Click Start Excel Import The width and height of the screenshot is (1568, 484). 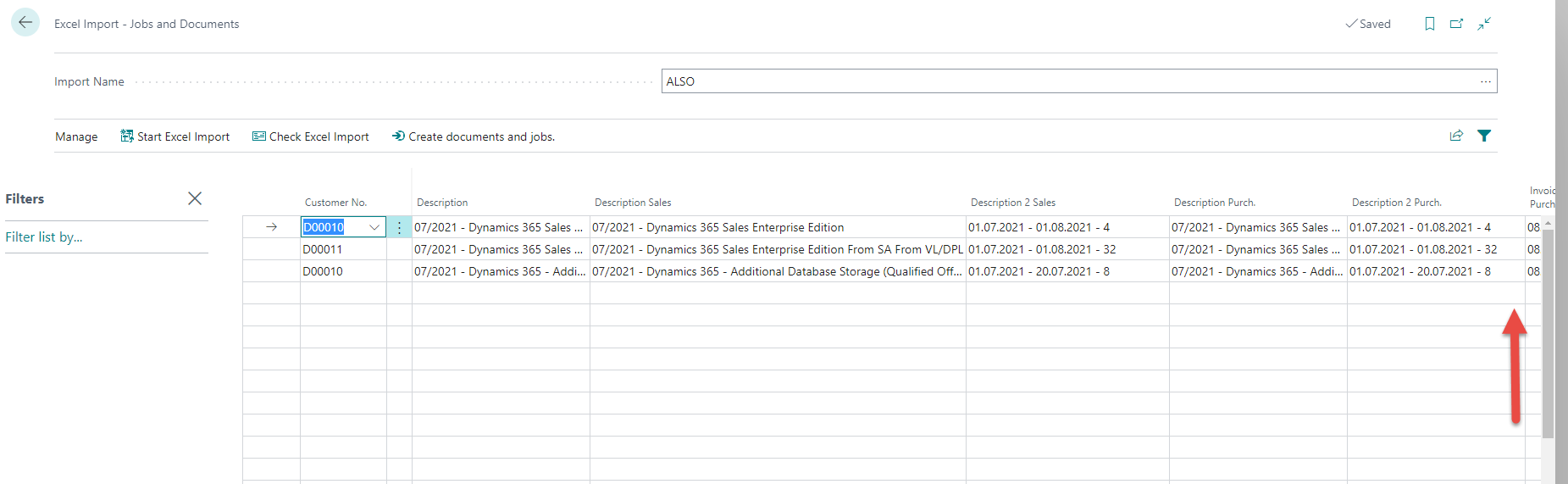tap(175, 136)
